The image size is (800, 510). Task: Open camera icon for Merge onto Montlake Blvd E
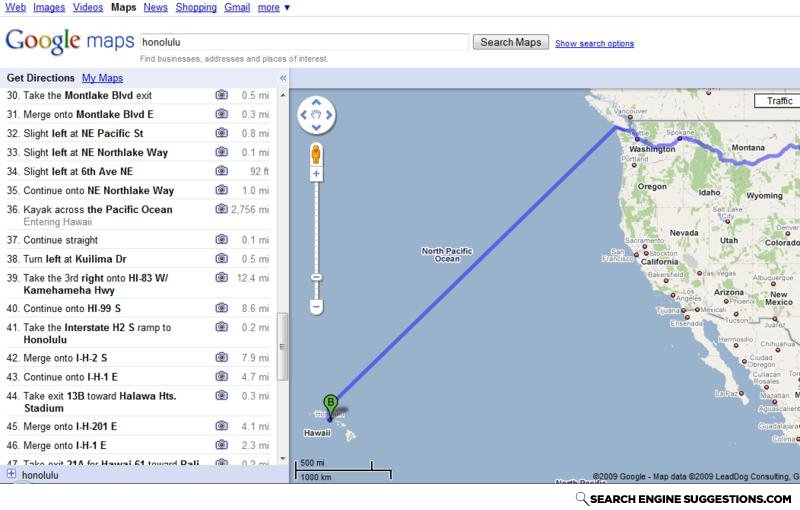221,114
